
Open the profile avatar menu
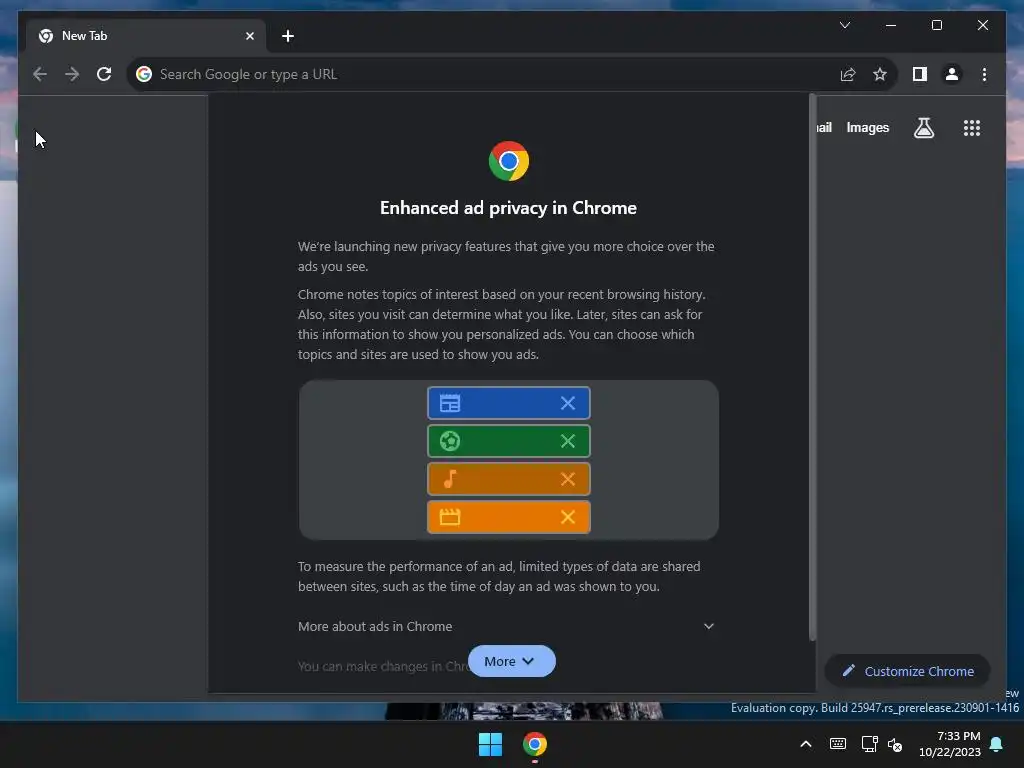coord(952,74)
